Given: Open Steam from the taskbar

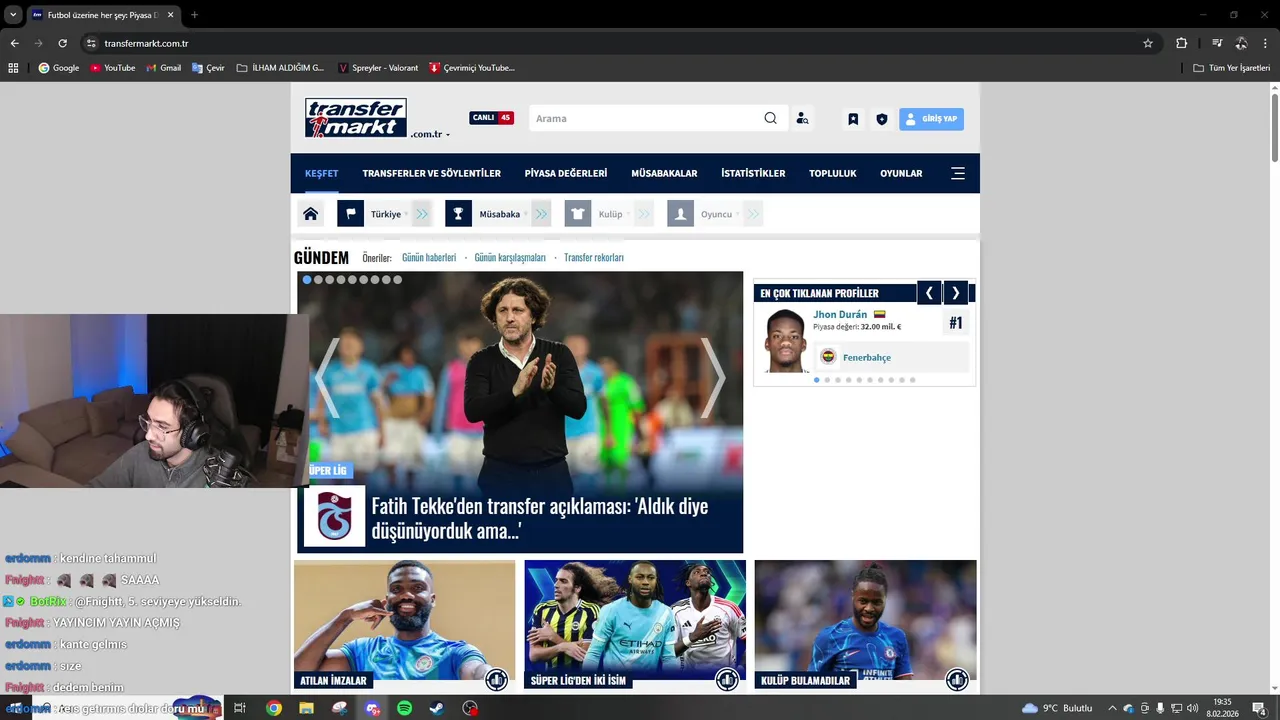Looking at the screenshot, I should tap(437, 708).
